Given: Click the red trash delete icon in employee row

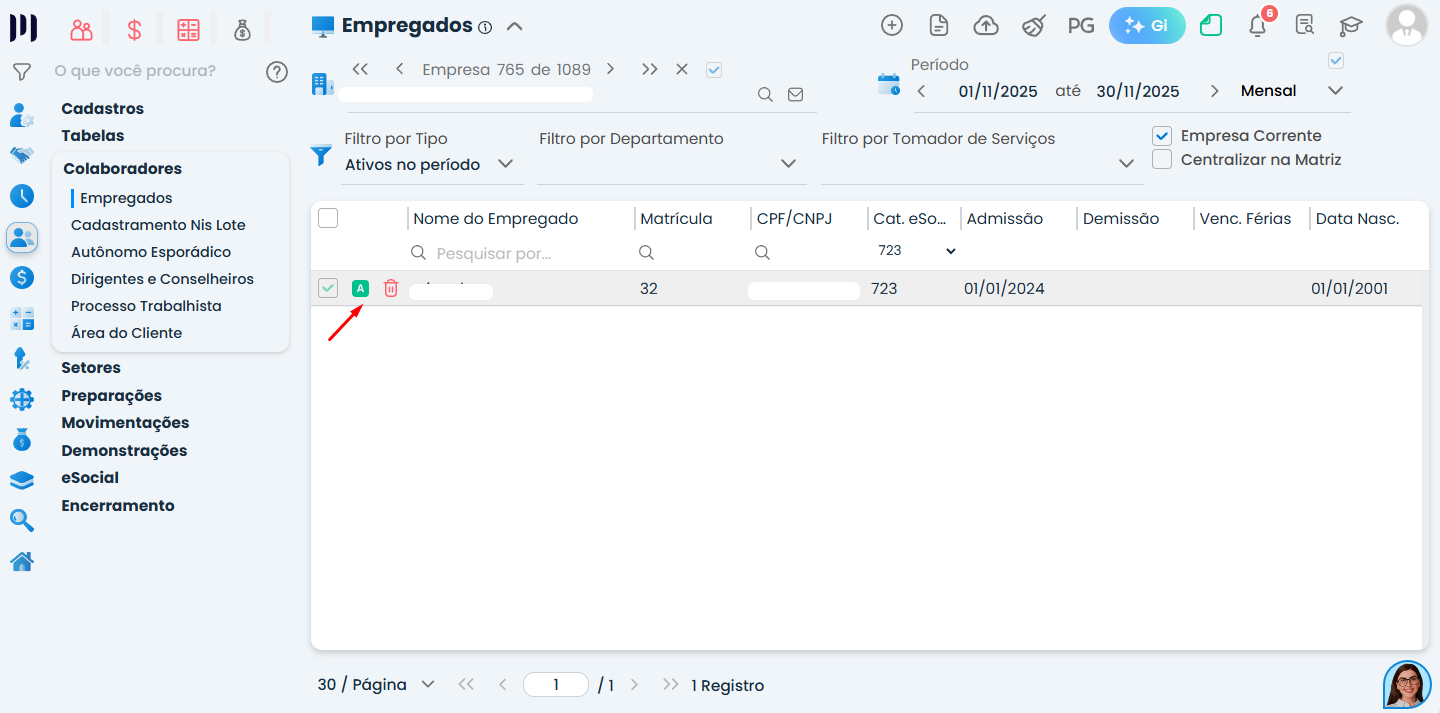Looking at the screenshot, I should click(x=391, y=288).
